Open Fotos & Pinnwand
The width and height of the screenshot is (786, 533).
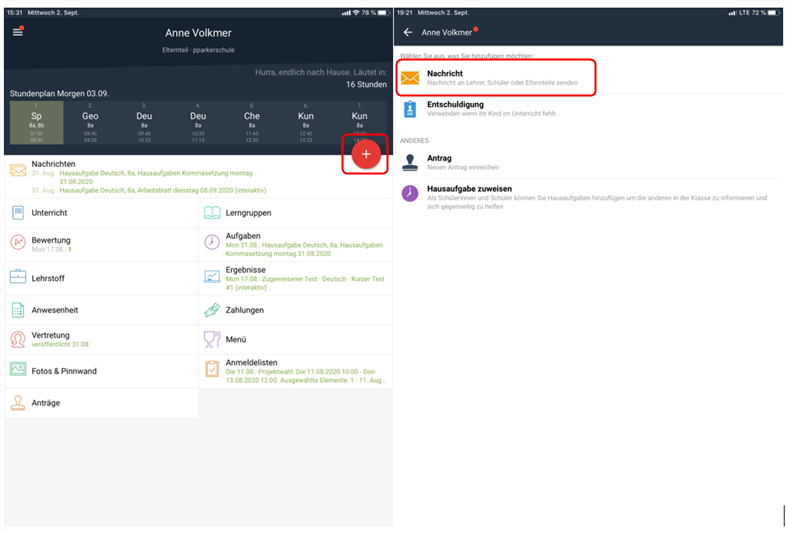click(101, 371)
